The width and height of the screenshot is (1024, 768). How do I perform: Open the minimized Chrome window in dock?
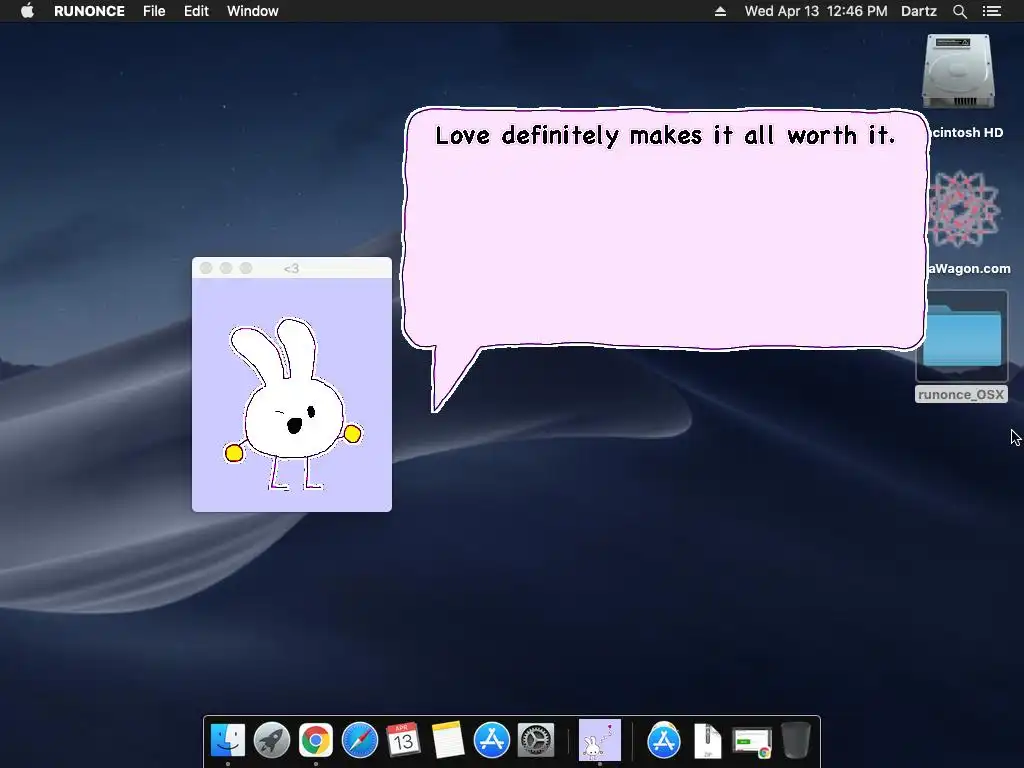tap(752, 742)
